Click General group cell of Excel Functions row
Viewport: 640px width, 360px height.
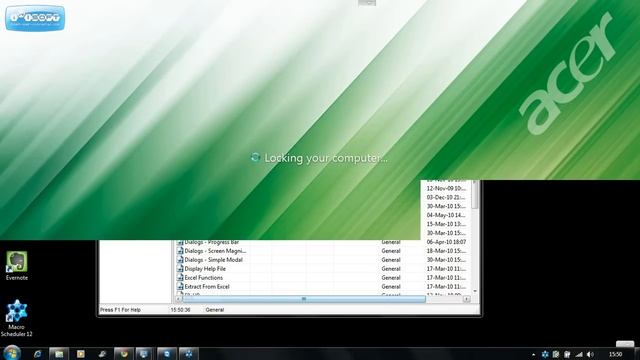391,278
